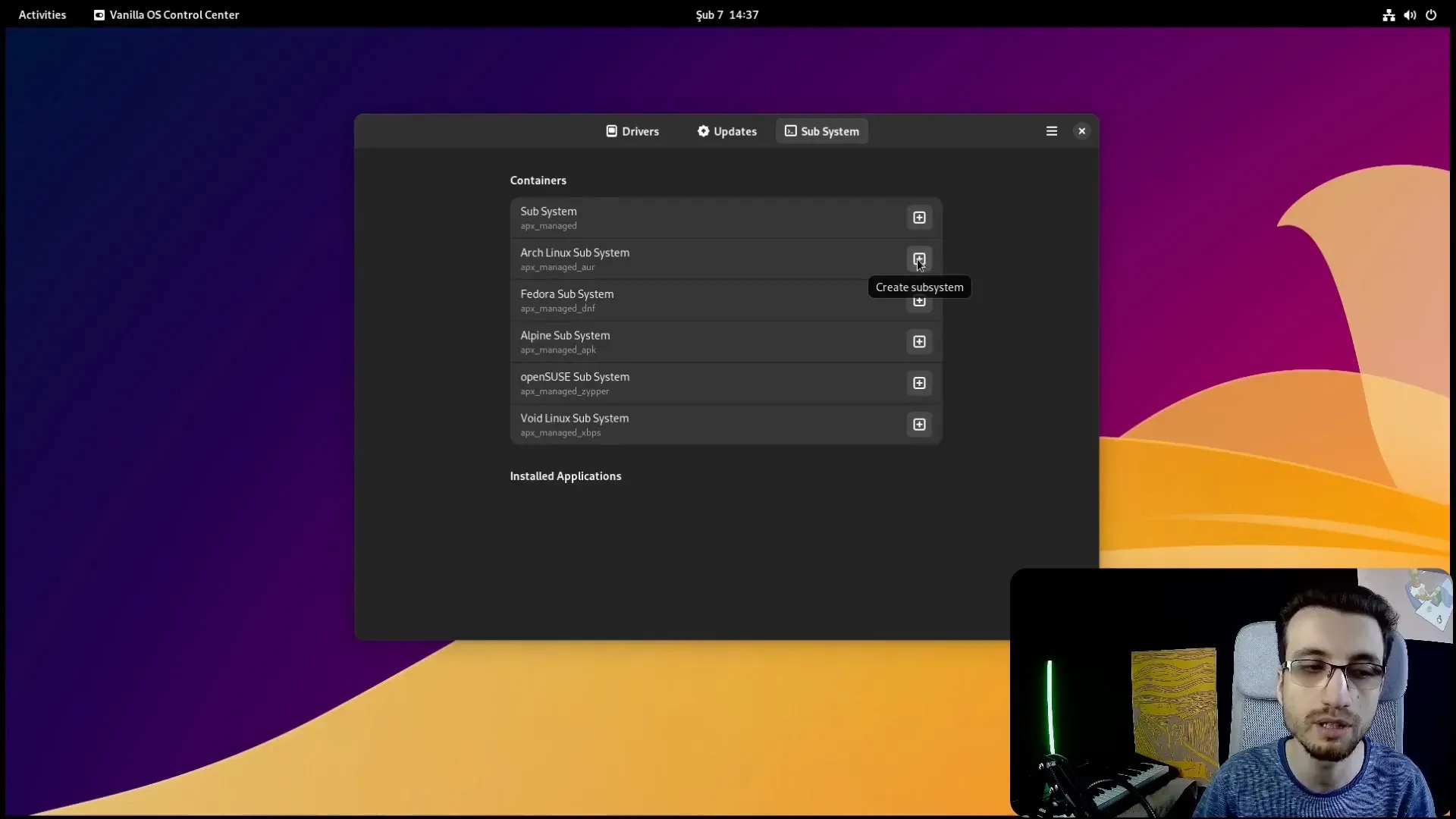
Task: Create the default Sub System container
Action: (x=919, y=218)
